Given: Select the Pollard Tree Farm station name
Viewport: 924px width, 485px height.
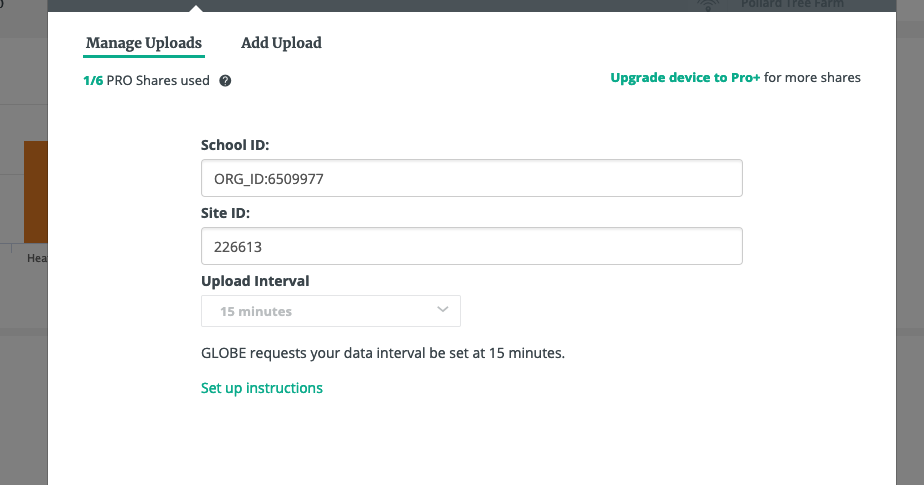Looking at the screenshot, I should (792, 4).
